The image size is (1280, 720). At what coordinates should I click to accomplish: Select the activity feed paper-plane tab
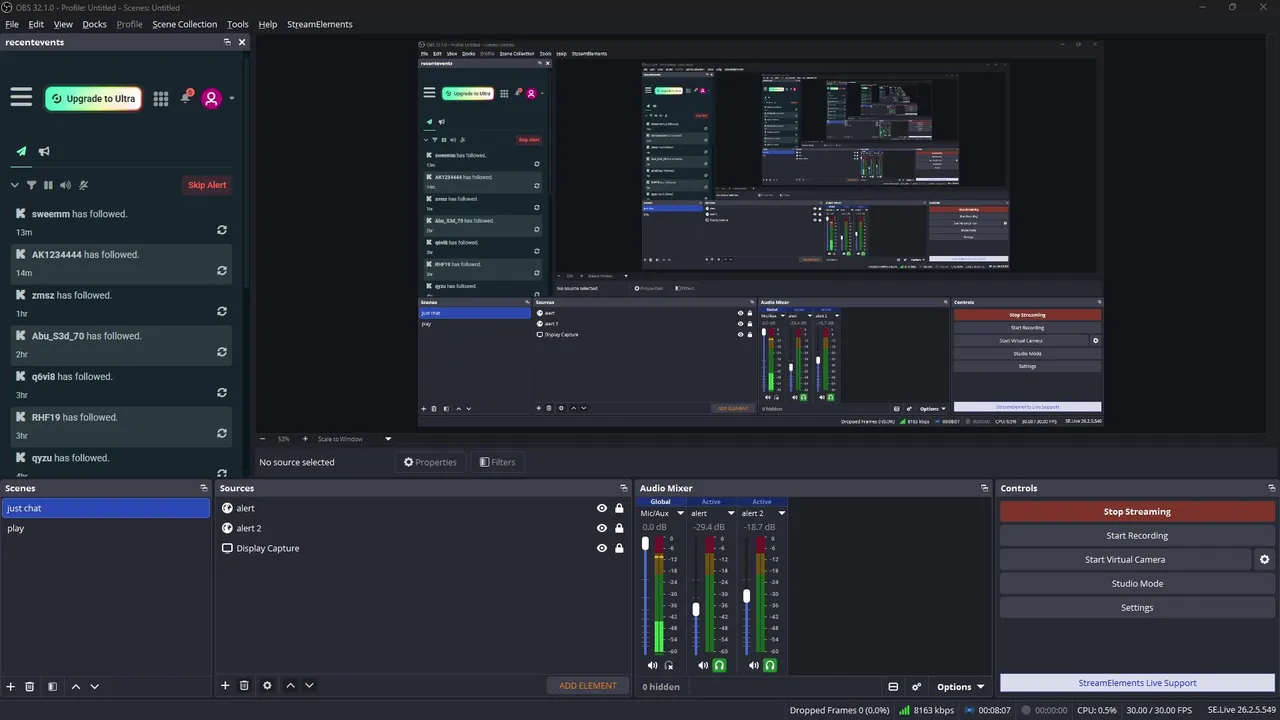point(21,152)
